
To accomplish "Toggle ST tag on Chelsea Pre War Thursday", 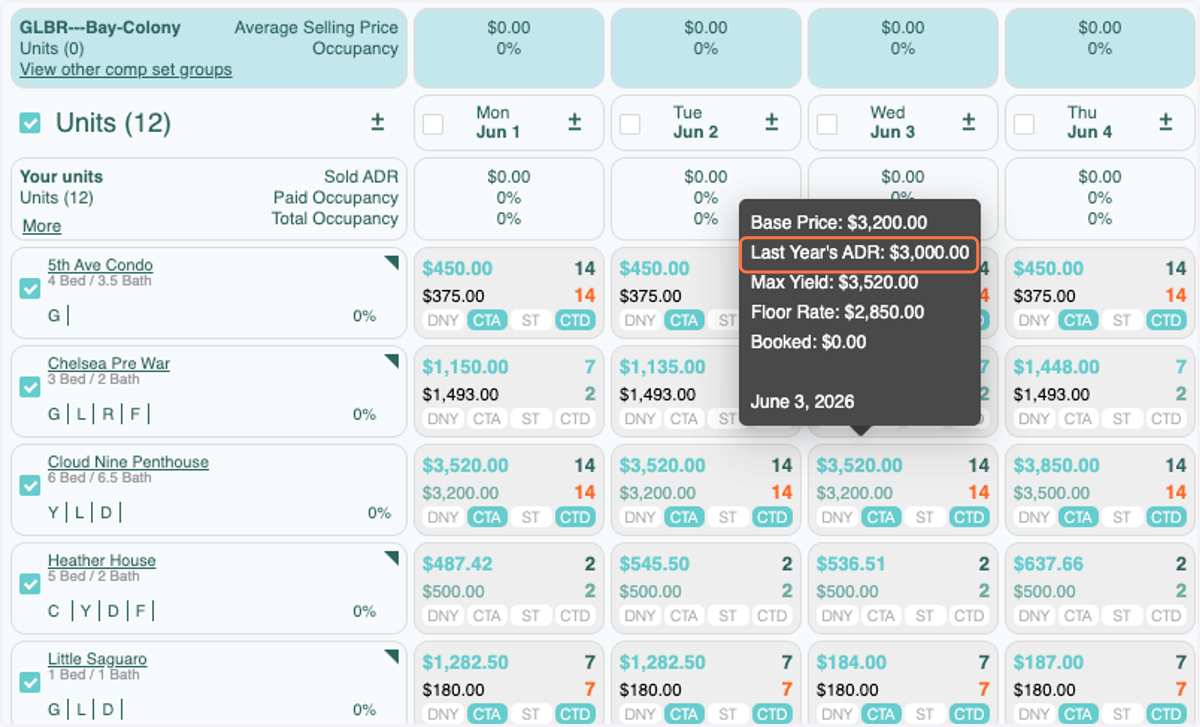I will point(1122,419).
